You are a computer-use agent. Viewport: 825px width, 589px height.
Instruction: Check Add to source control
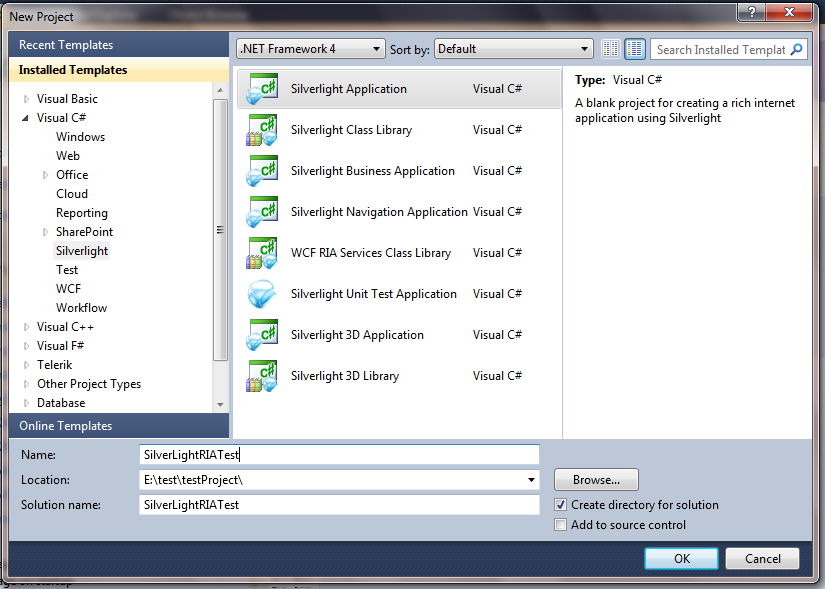tap(561, 524)
